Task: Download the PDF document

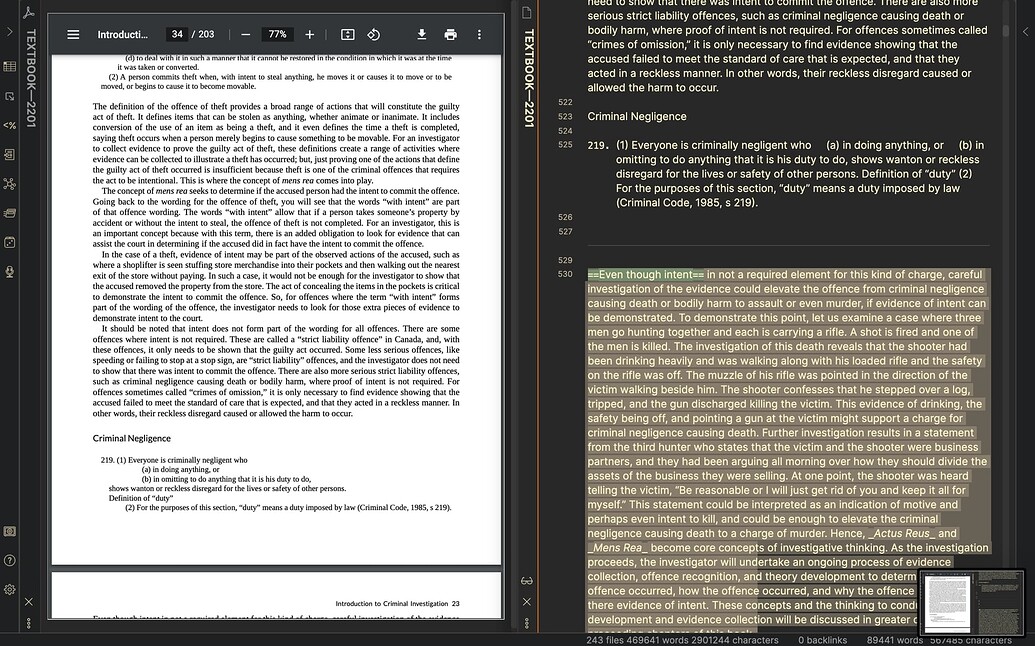Action: click(421, 33)
